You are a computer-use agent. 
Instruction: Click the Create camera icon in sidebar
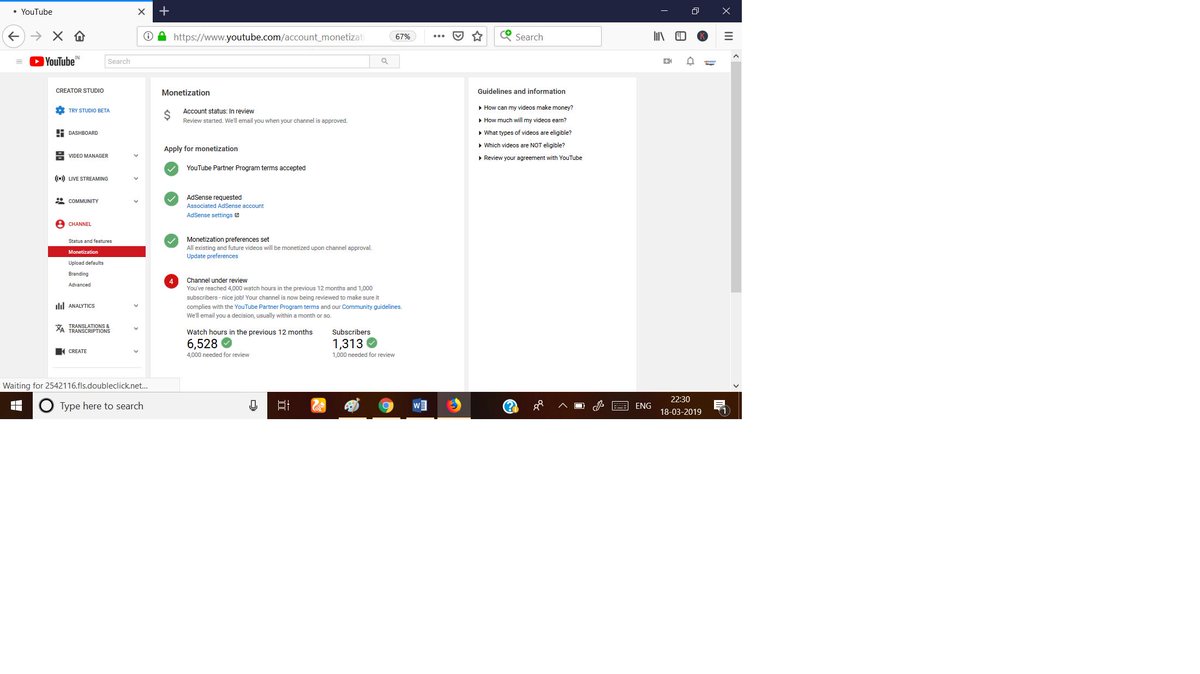(x=60, y=351)
